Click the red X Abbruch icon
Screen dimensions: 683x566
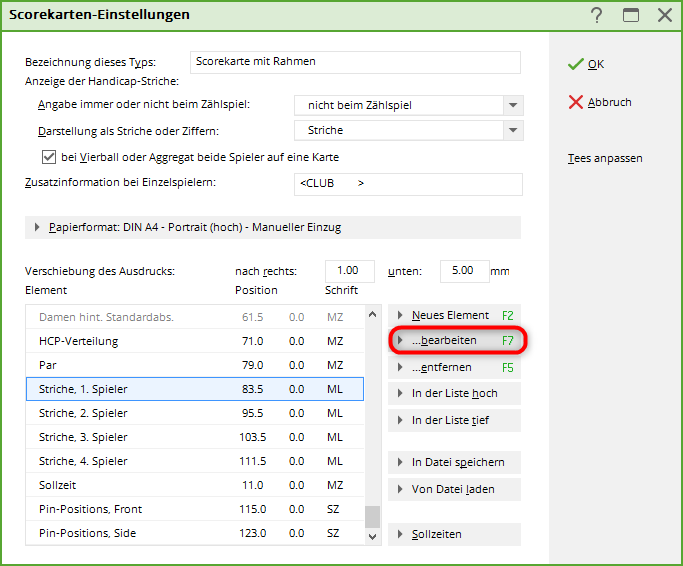(x=575, y=102)
